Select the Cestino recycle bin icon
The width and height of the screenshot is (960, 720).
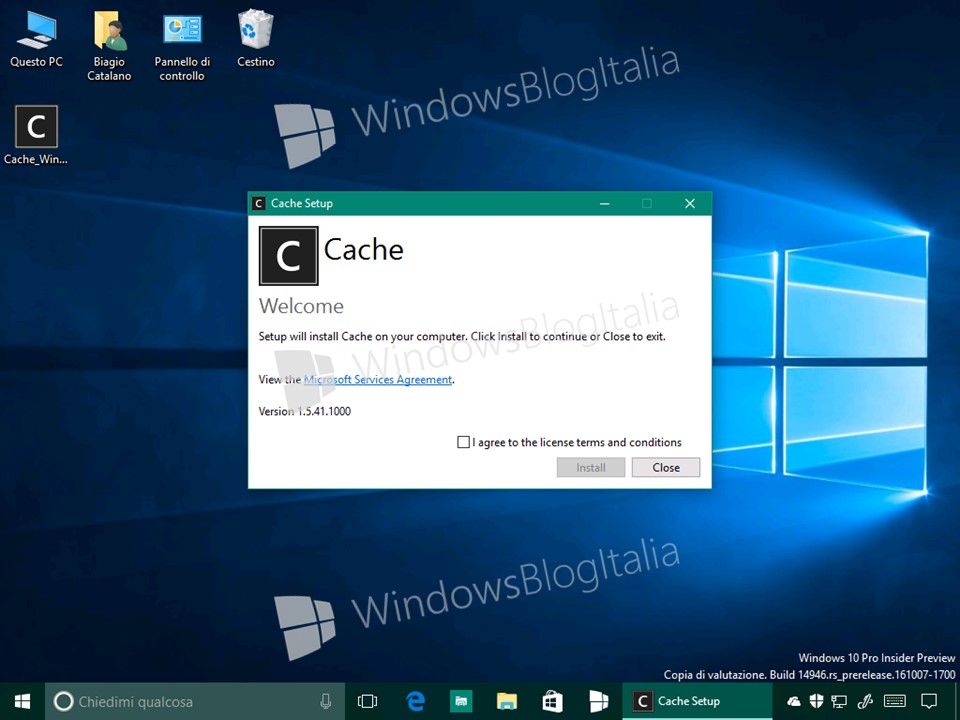[256, 39]
